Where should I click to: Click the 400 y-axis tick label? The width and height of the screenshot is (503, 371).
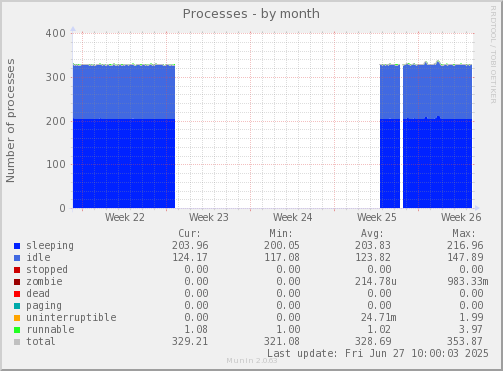(x=56, y=33)
